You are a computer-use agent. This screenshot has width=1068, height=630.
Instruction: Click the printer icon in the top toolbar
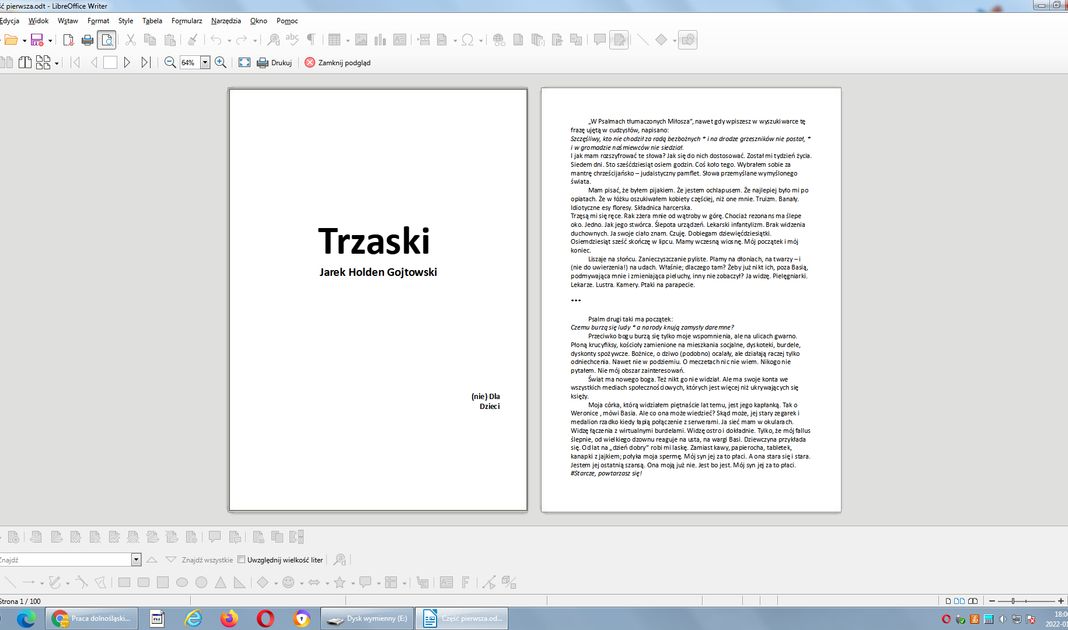87,40
